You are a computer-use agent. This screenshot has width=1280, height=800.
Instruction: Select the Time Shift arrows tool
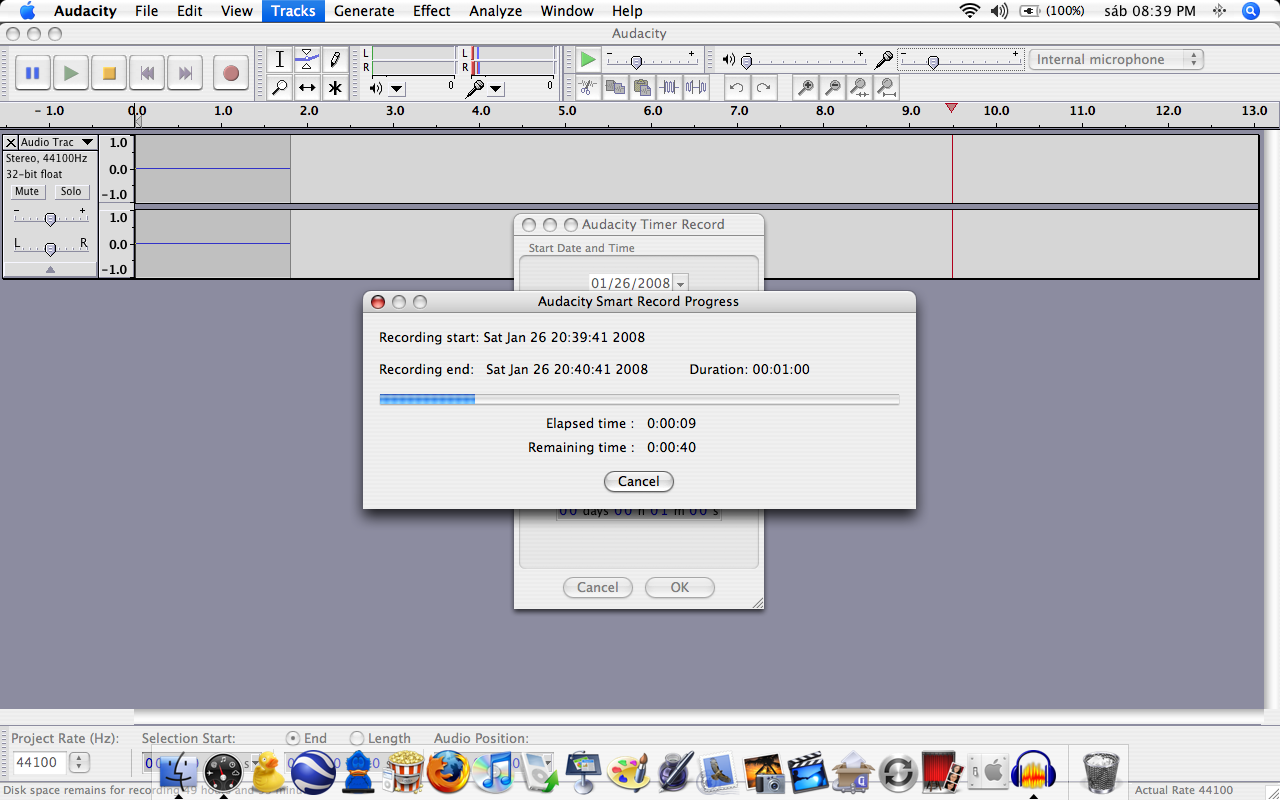[308, 88]
